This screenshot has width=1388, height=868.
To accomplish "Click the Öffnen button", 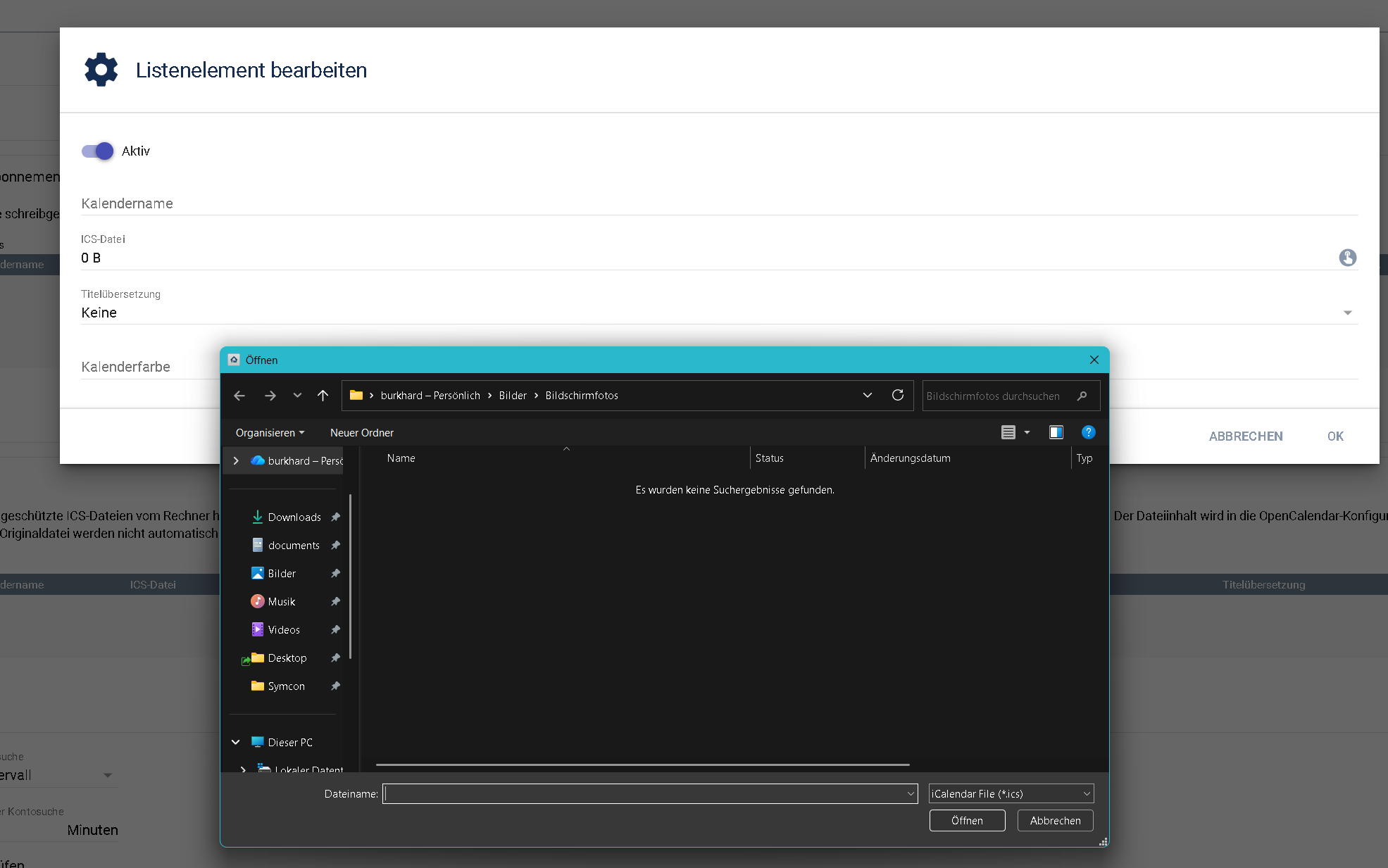I will (967, 820).
